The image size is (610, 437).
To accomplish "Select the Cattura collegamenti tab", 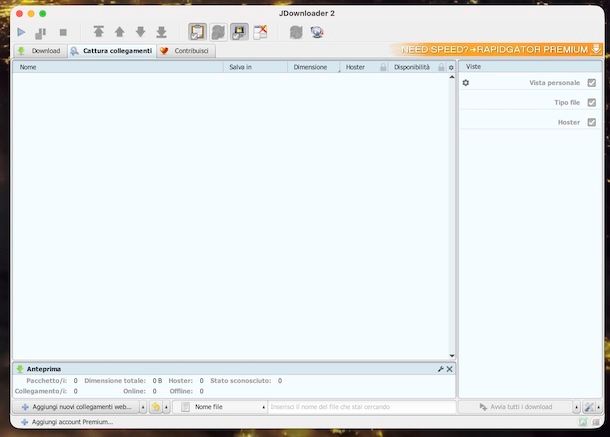I will pyautogui.click(x=112, y=51).
